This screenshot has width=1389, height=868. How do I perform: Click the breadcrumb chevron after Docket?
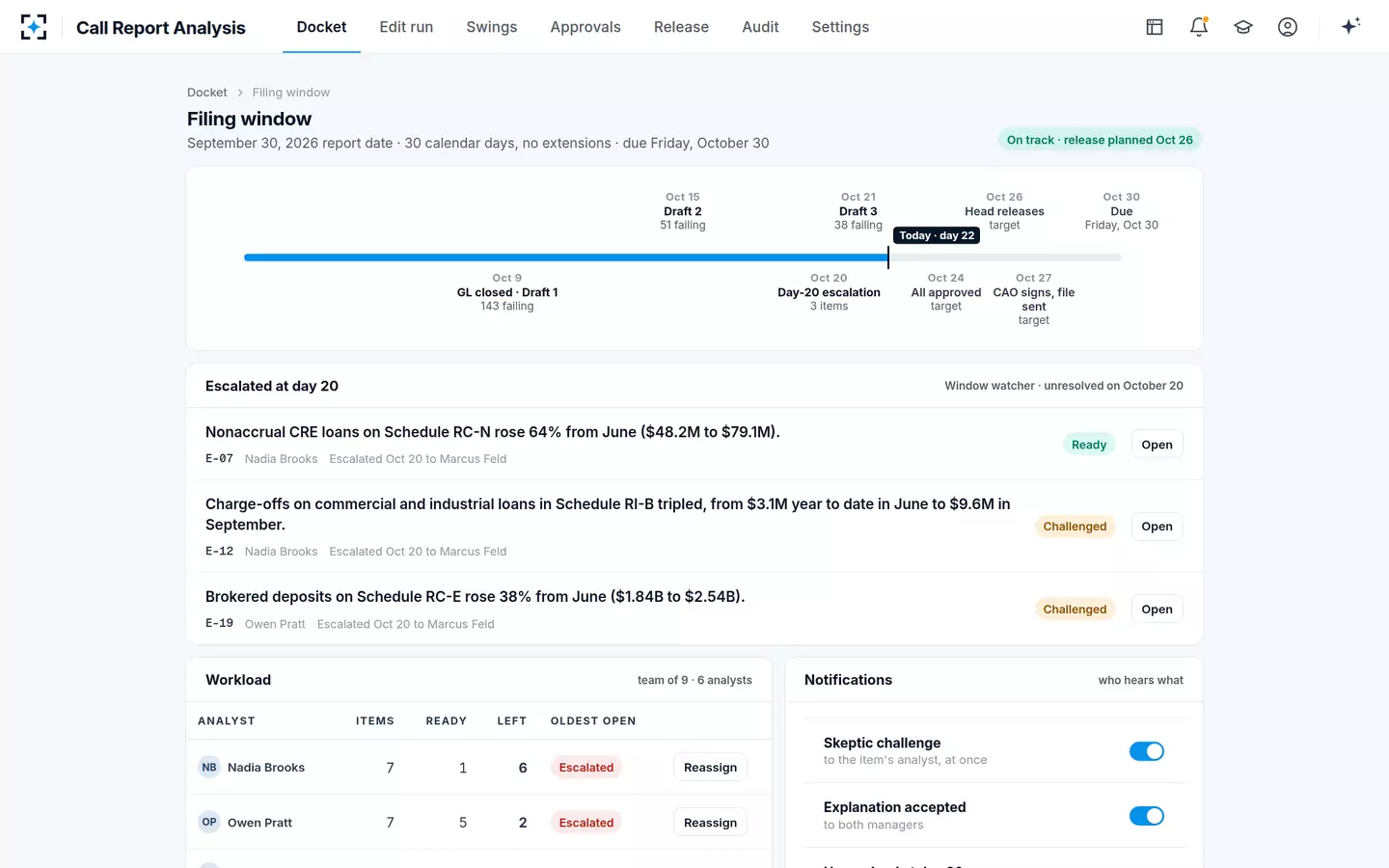240,93
